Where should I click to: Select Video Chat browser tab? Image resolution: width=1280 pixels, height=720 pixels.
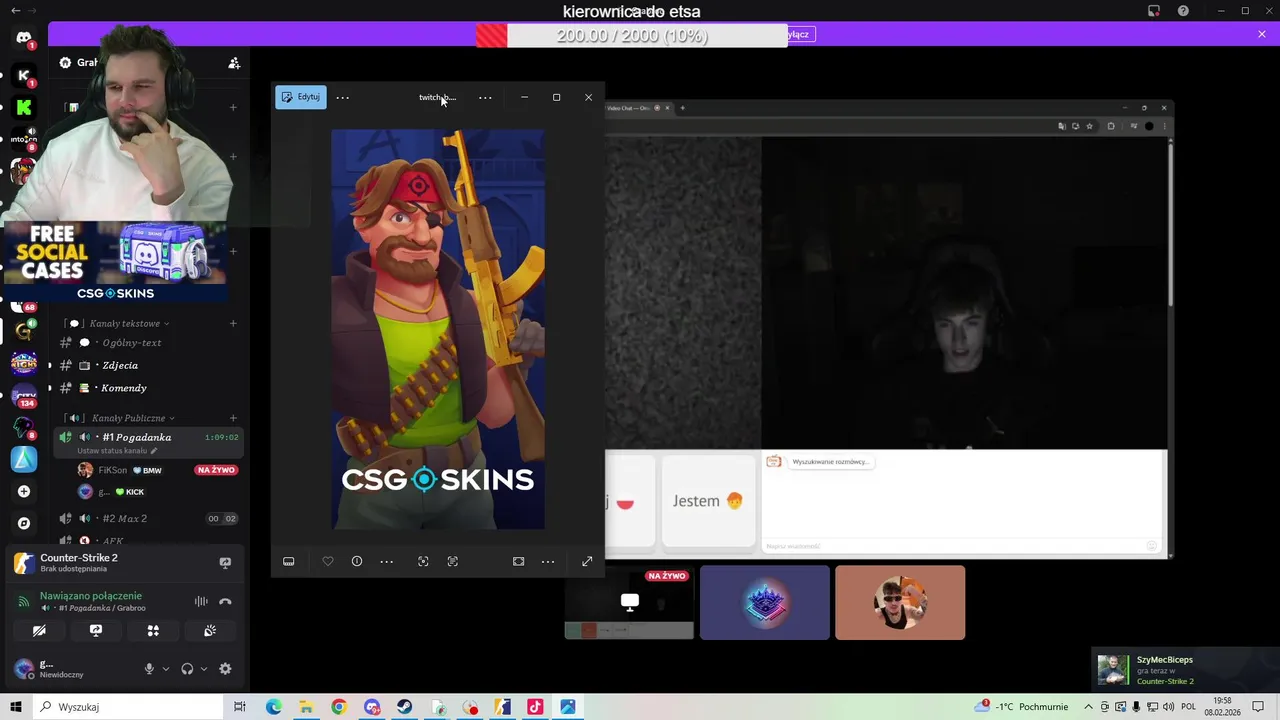[640, 108]
